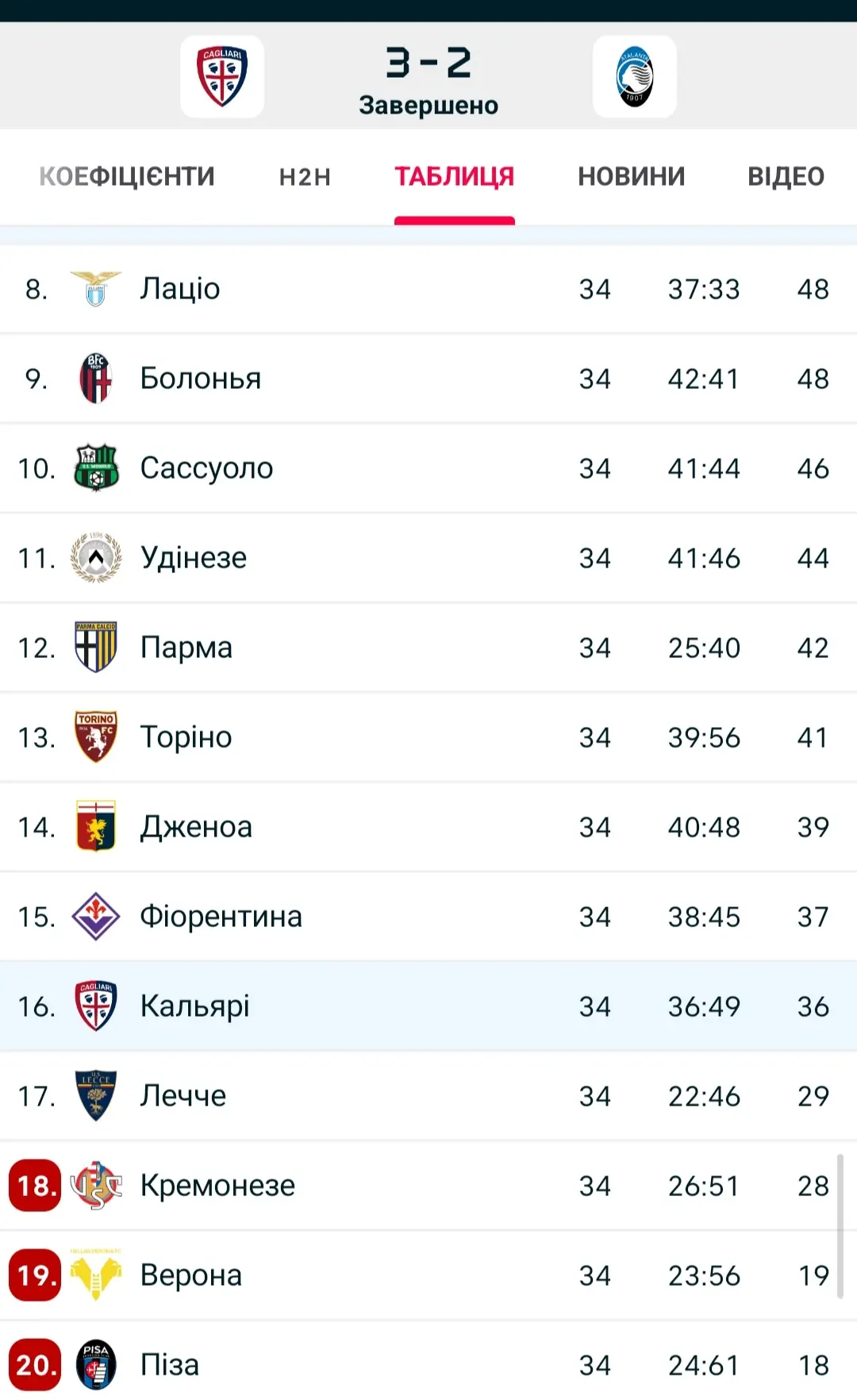Tap the Atalanta crest in match header
The width and height of the screenshot is (857, 1400).
pyautogui.click(x=634, y=77)
